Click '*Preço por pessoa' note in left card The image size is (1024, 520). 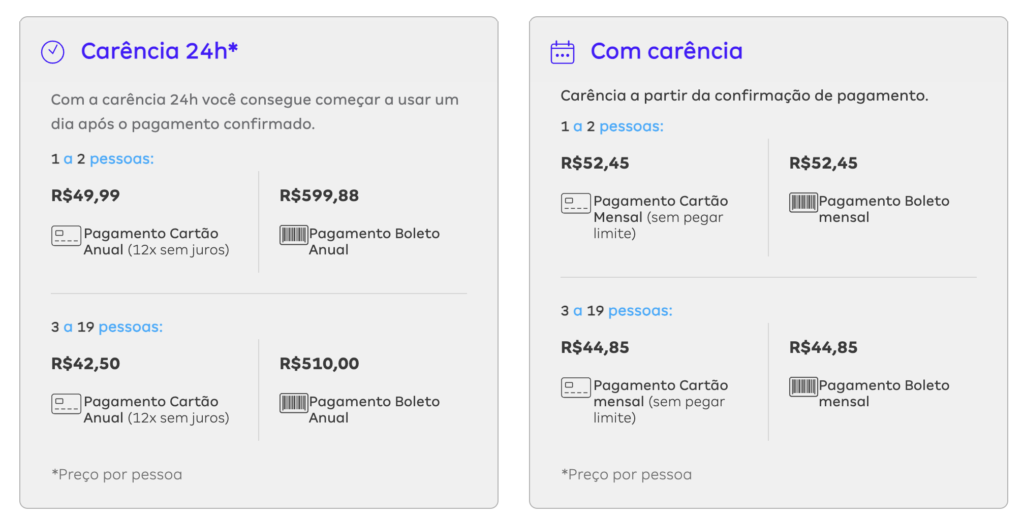pyautogui.click(x=117, y=474)
